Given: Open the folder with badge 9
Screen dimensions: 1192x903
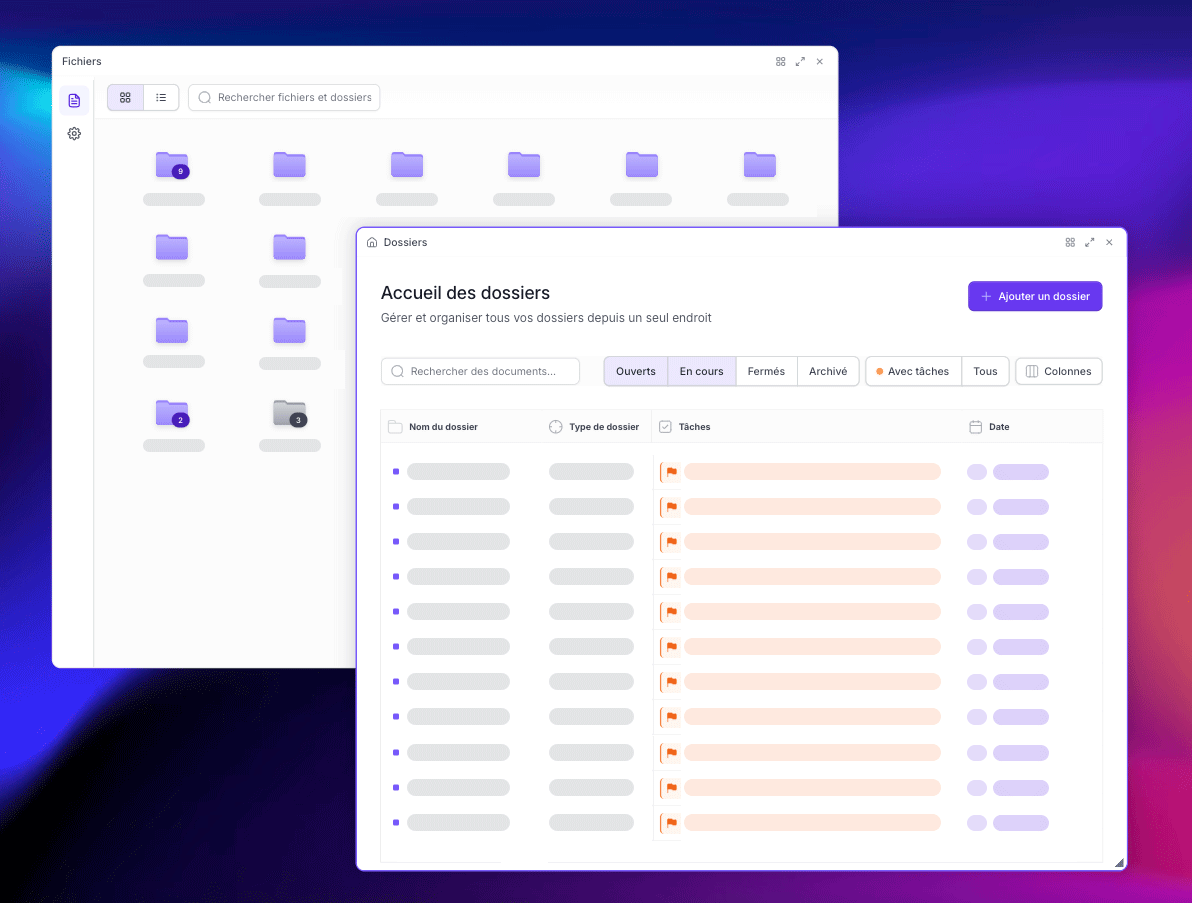Looking at the screenshot, I should tap(172, 165).
